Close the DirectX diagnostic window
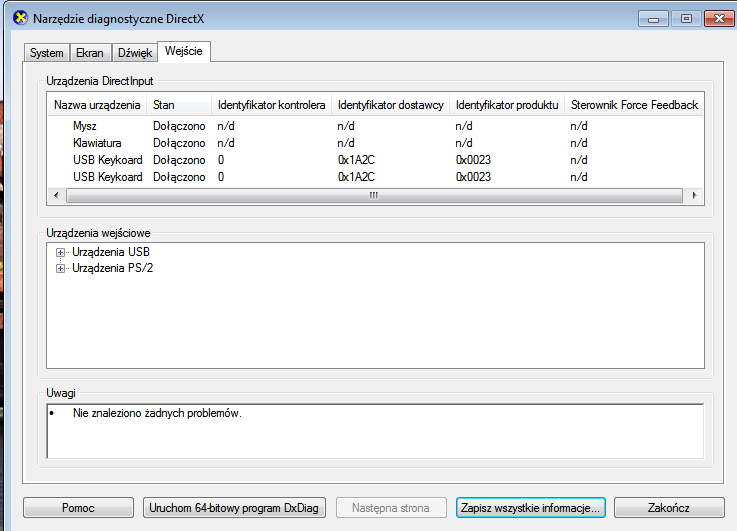The width and height of the screenshot is (737, 531). click(719, 19)
